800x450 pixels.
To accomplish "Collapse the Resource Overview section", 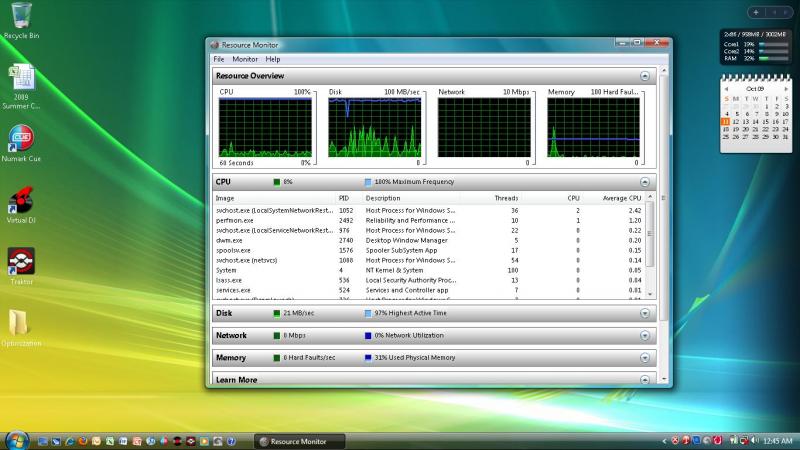I will tap(645, 76).
